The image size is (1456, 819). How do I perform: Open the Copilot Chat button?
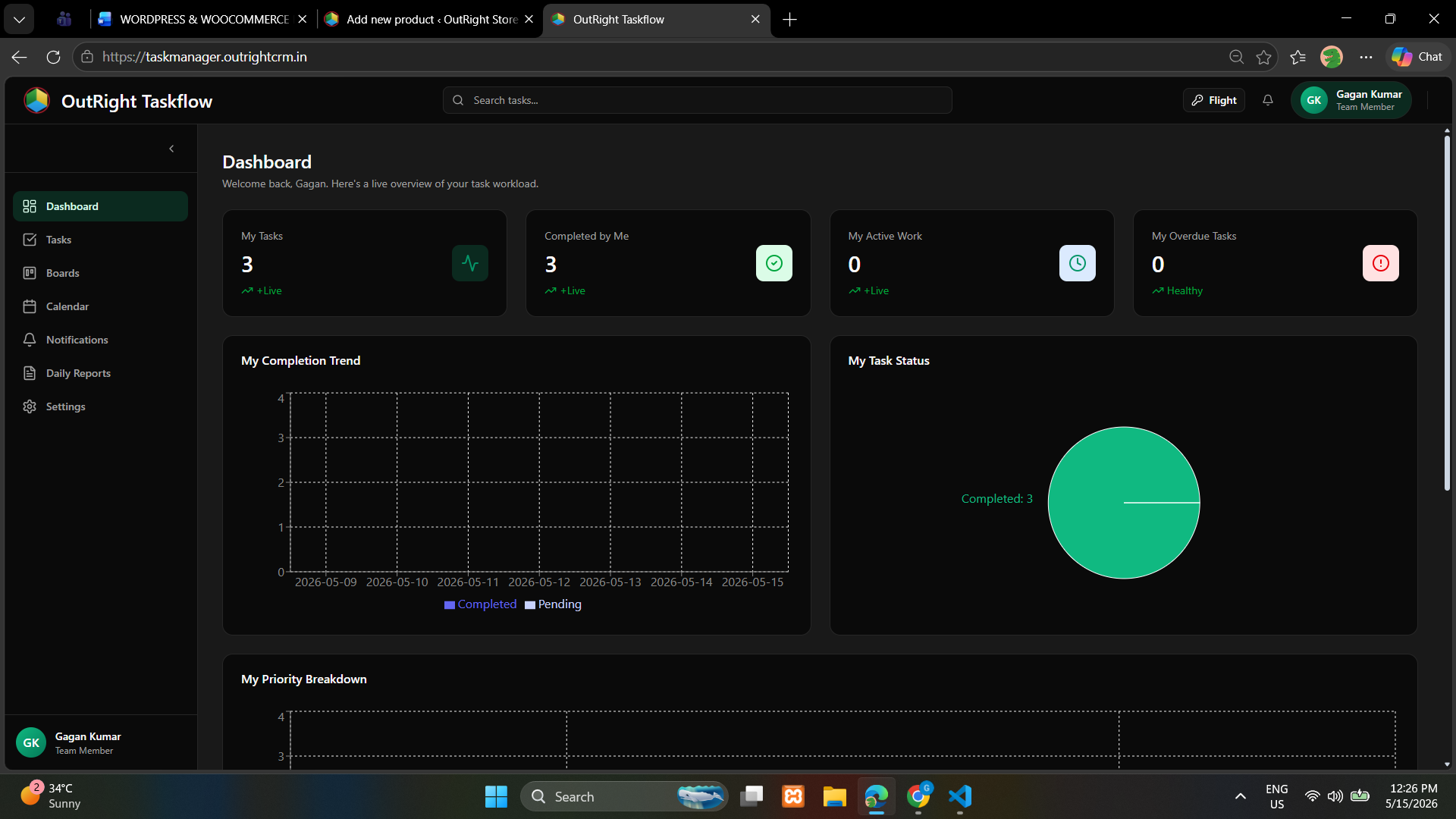pos(1417,57)
